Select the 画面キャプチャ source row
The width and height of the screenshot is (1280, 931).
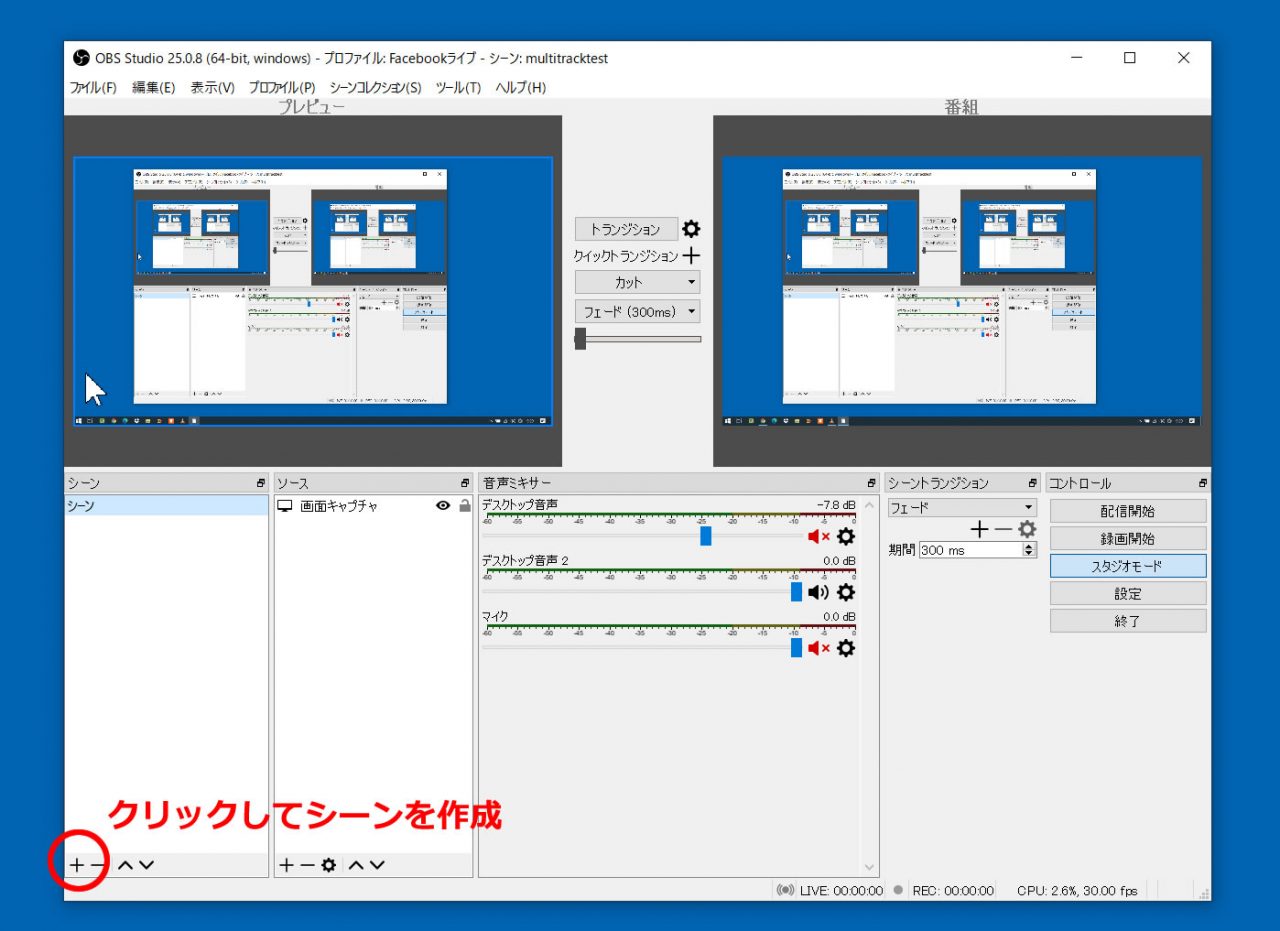point(373,506)
